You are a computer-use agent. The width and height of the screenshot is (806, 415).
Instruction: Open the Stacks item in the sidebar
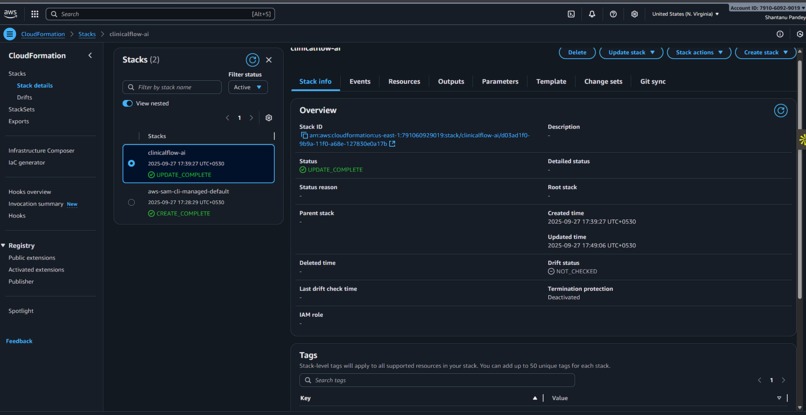[17, 74]
